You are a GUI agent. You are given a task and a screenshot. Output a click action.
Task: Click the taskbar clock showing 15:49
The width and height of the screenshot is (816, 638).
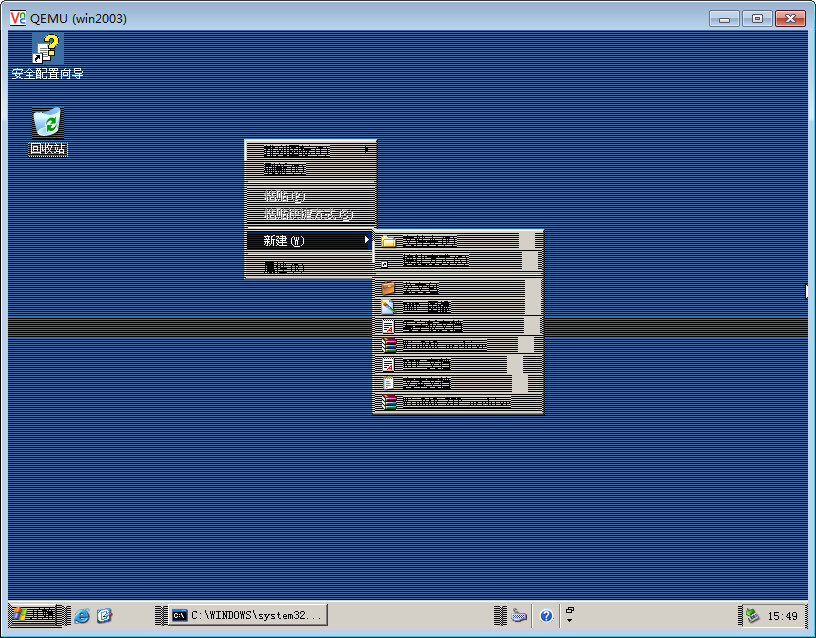pos(783,616)
